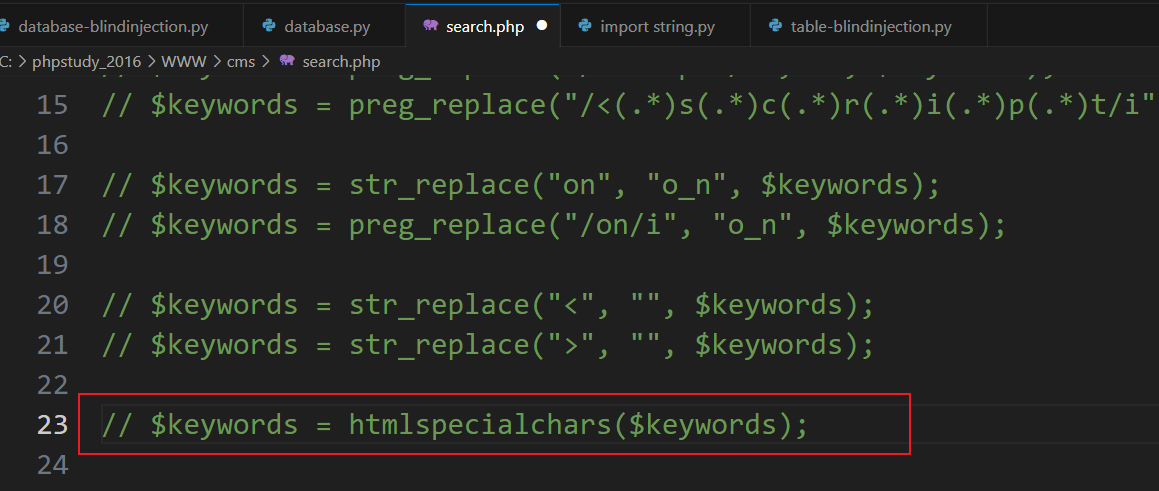1159x491 pixels.
Task: Select the search.php tab
Action: pos(483,27)
